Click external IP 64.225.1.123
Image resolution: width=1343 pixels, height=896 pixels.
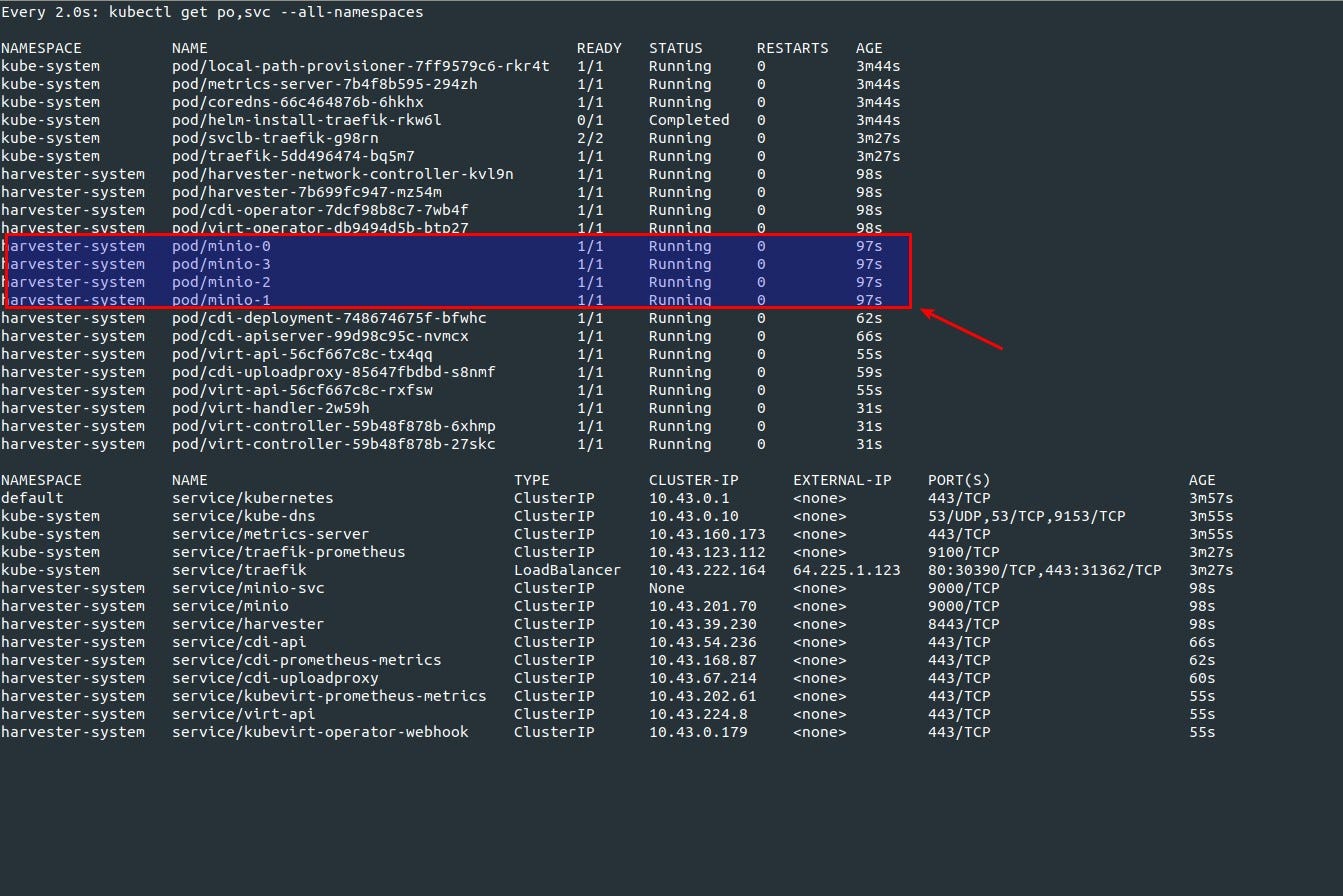(x=846, y=570)
